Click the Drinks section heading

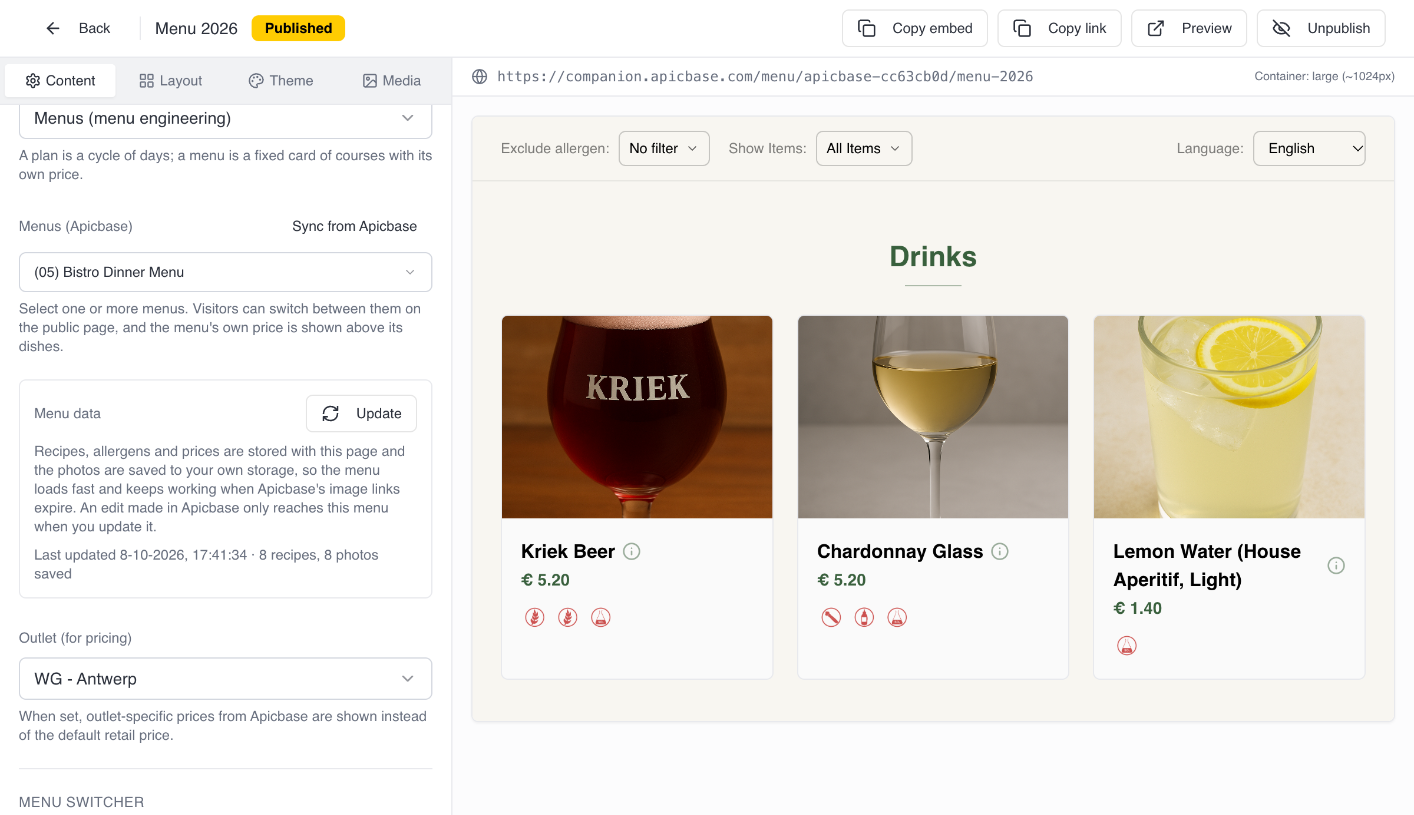point(933,256)
